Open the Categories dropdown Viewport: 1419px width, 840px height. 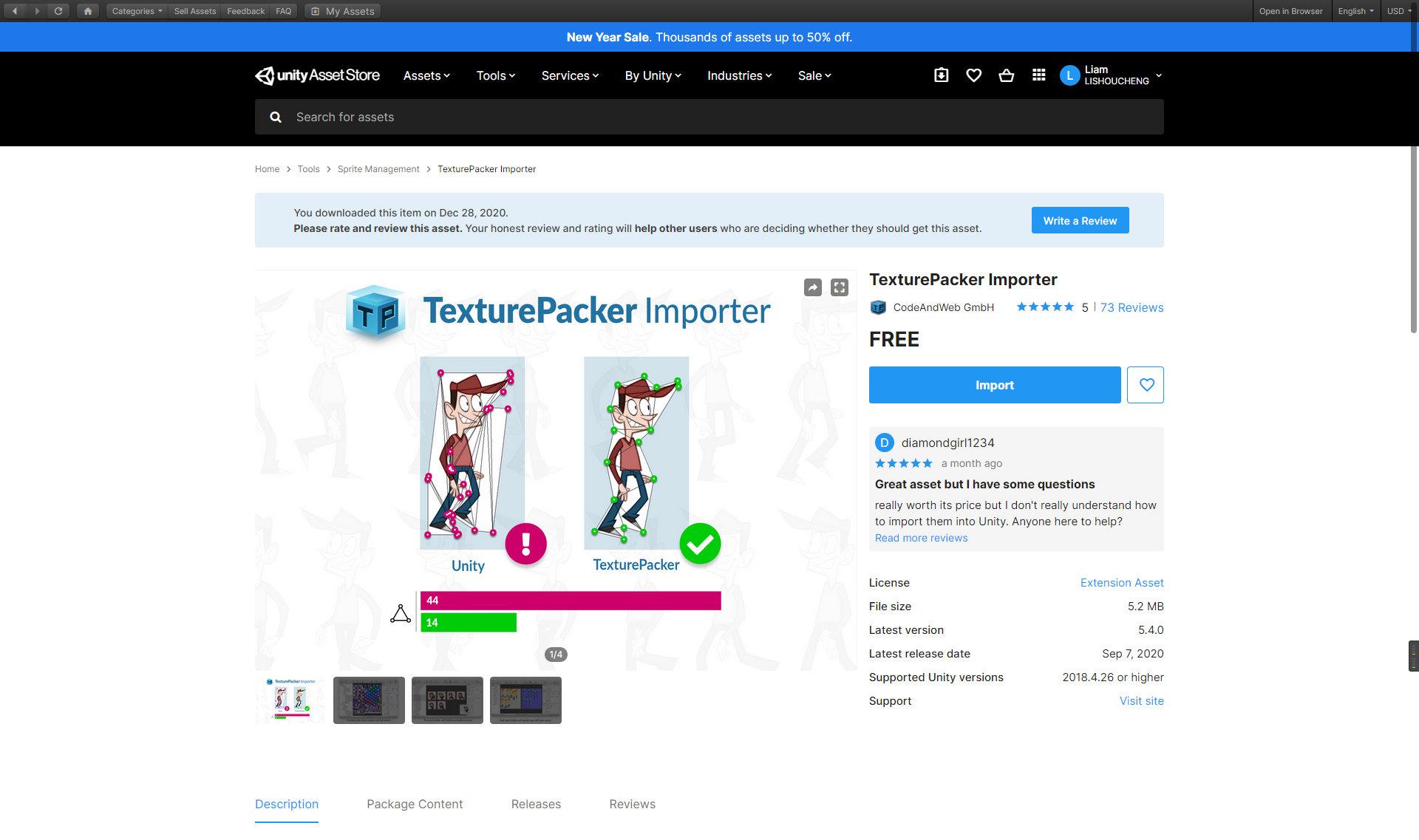(x=135, y=10)
